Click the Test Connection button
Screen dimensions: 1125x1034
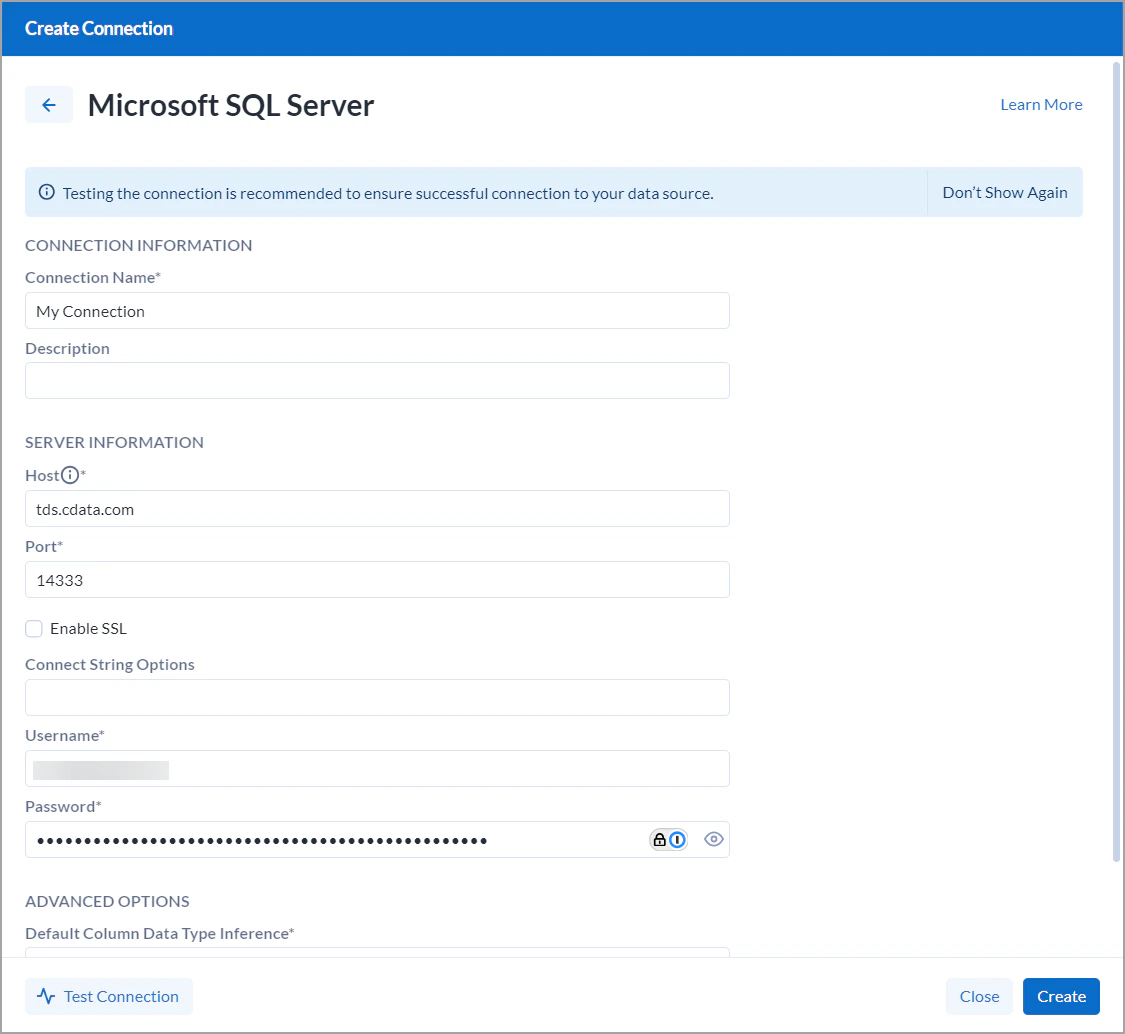point(108,996)
